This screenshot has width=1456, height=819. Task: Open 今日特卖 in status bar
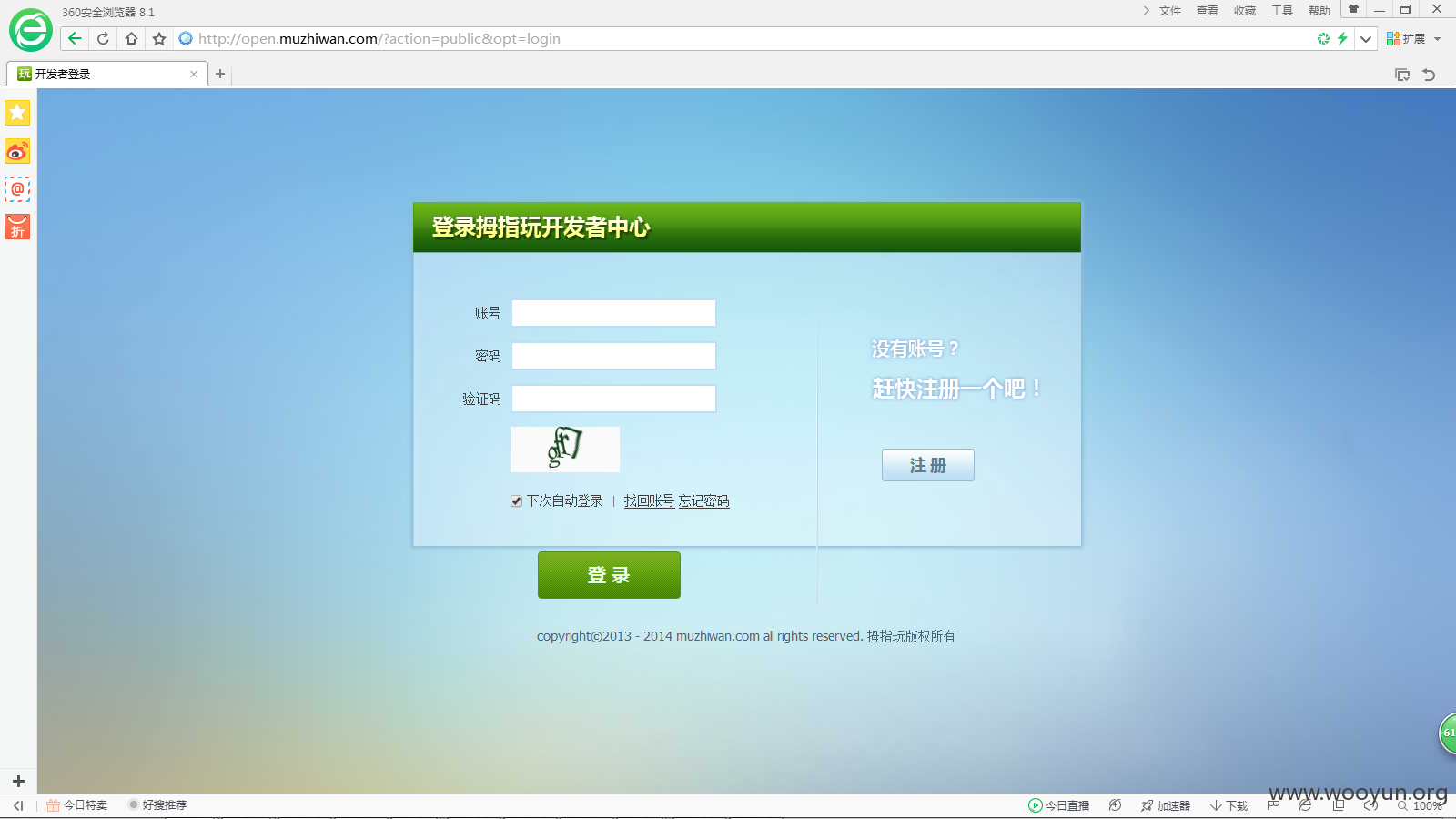click(x=77, y=805)
